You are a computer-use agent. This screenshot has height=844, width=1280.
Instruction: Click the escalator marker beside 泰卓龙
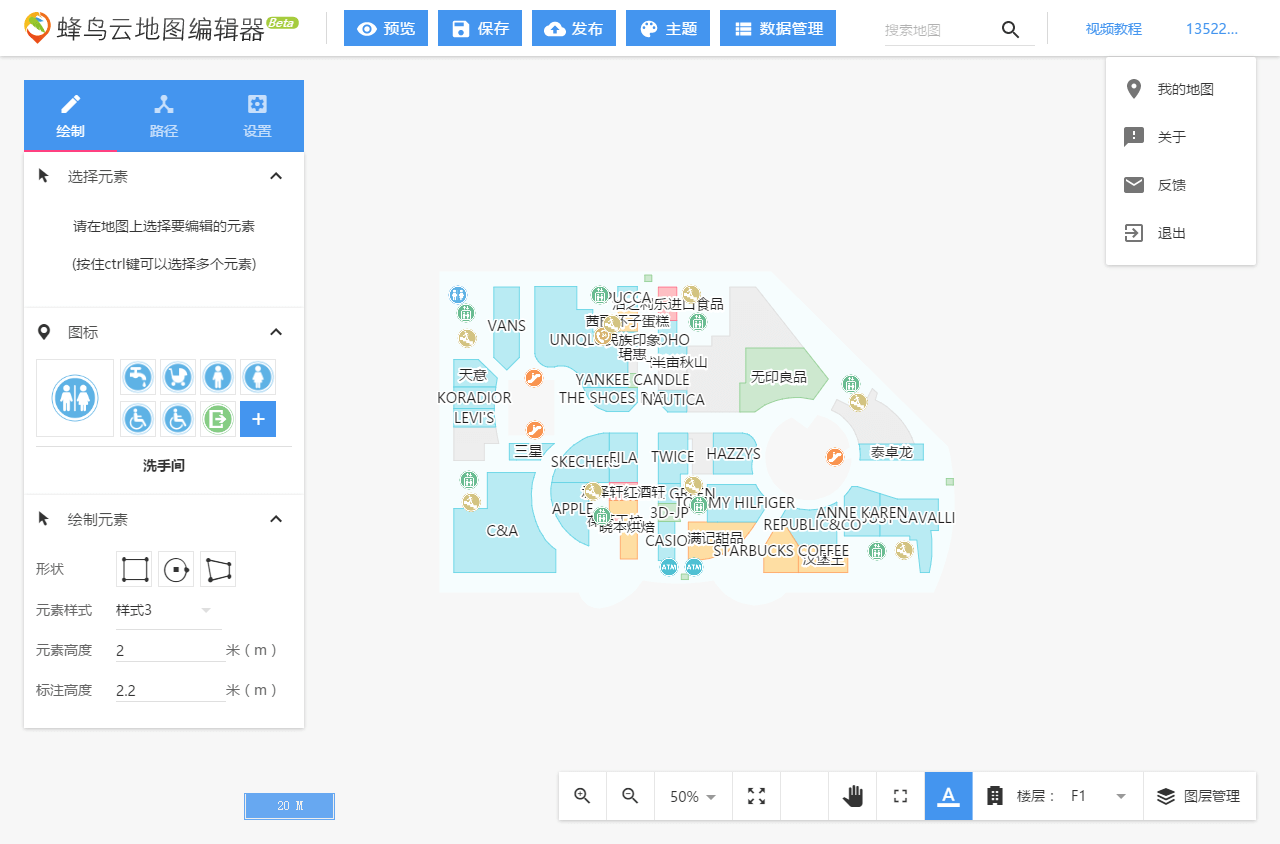coord(835,457)
